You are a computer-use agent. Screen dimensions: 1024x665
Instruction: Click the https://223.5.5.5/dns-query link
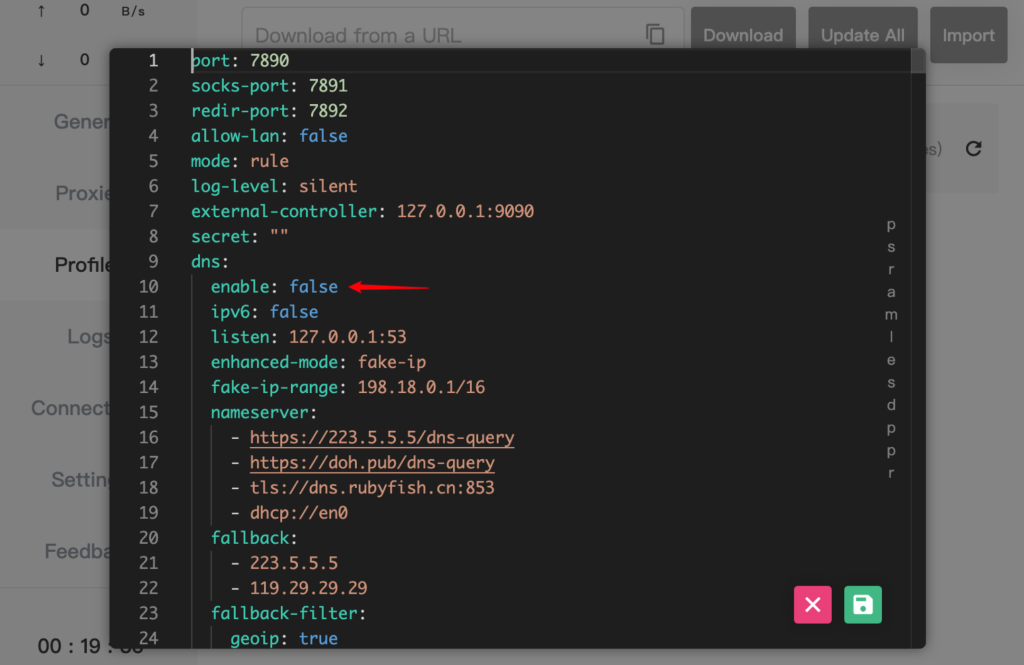[x=382, y=438]
